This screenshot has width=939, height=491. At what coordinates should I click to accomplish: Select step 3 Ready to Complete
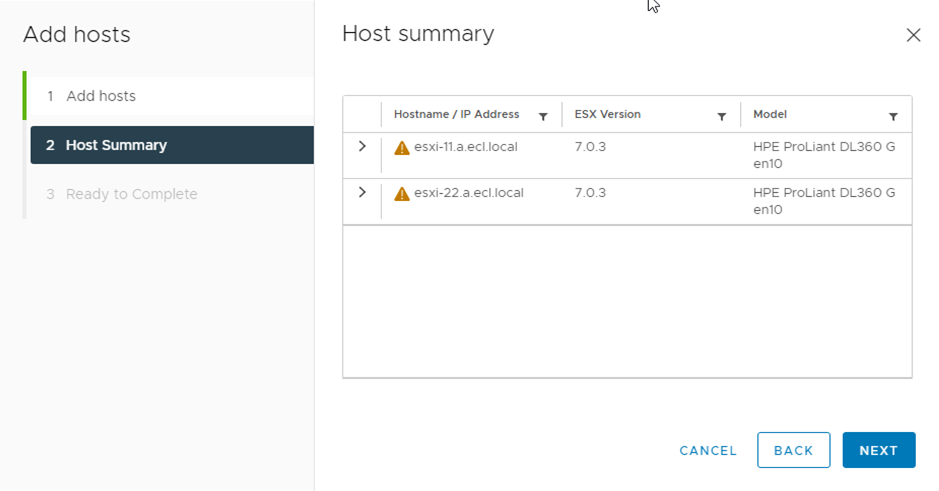(131, 194)
